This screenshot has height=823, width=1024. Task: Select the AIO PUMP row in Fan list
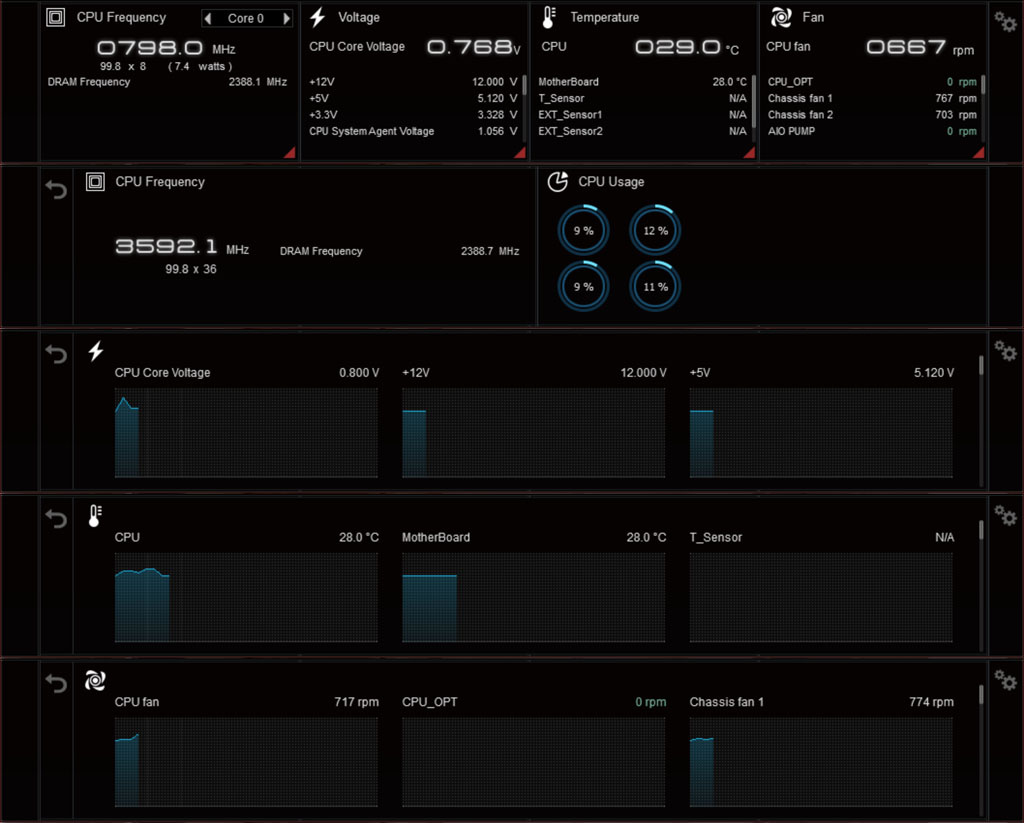(x=872, y=131)
